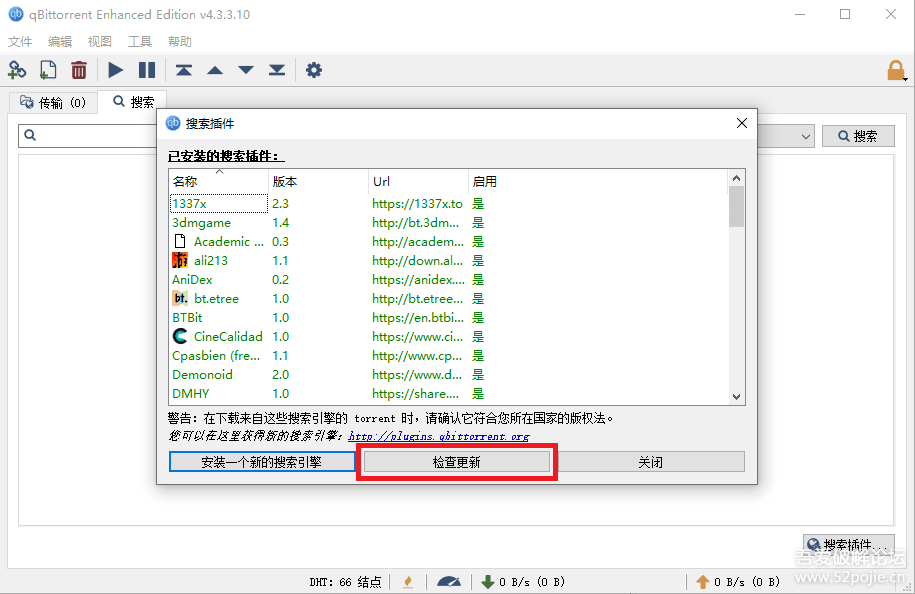Viewport: 915px width, 594px height.
Task: Click the 检查更新 button
Action: pos(456,462)
